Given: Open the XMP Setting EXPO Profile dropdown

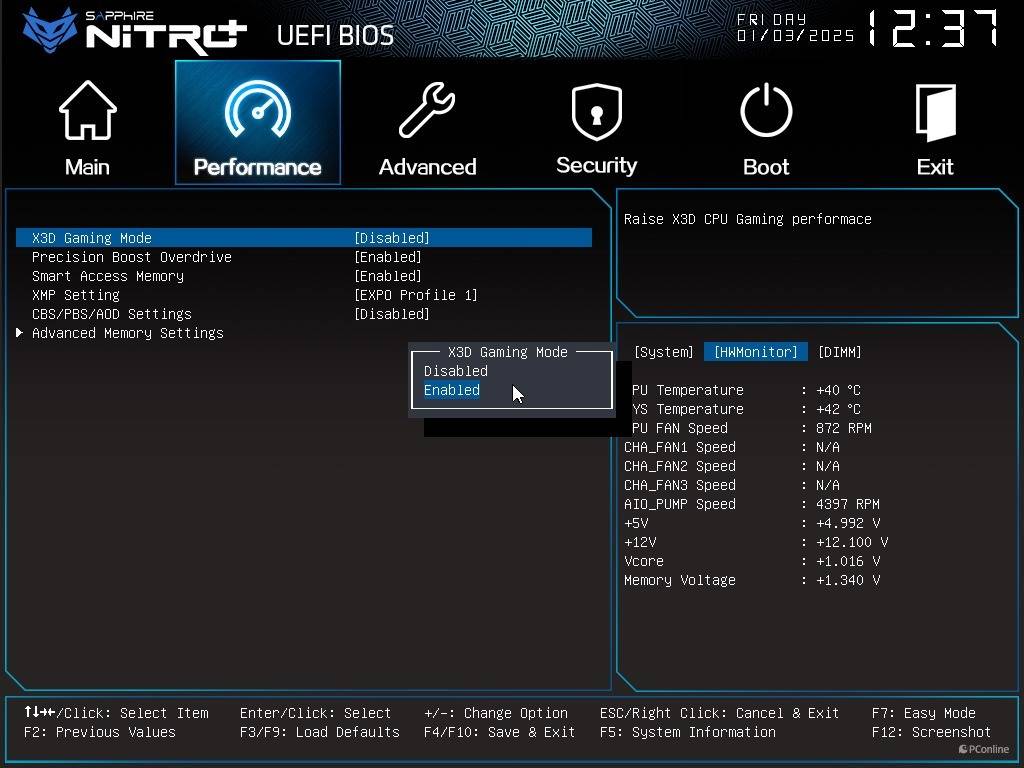Looking at the screenshot, I should point(416,295).
